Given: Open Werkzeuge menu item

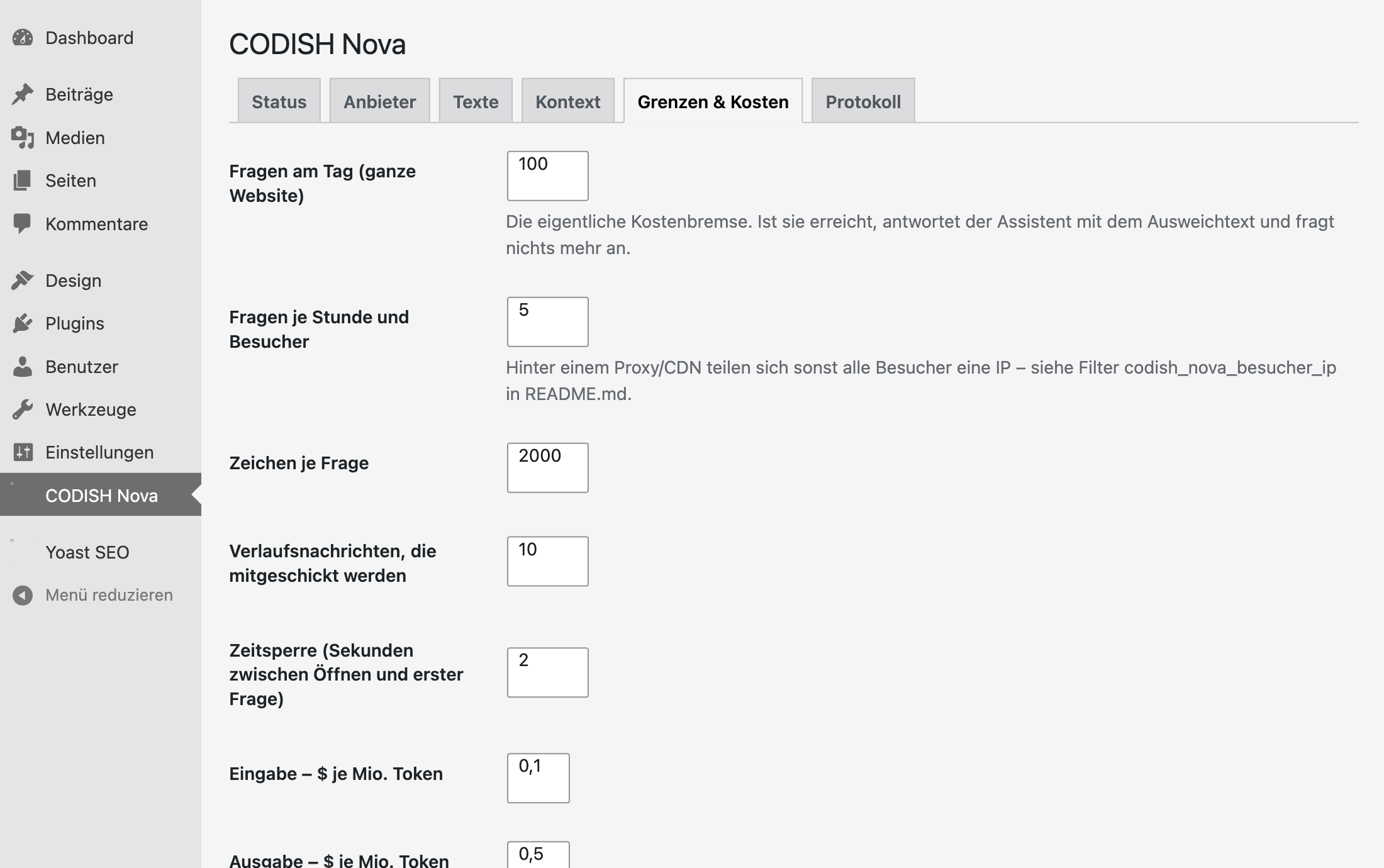Looking at the screenshot, I should (101, 409).
